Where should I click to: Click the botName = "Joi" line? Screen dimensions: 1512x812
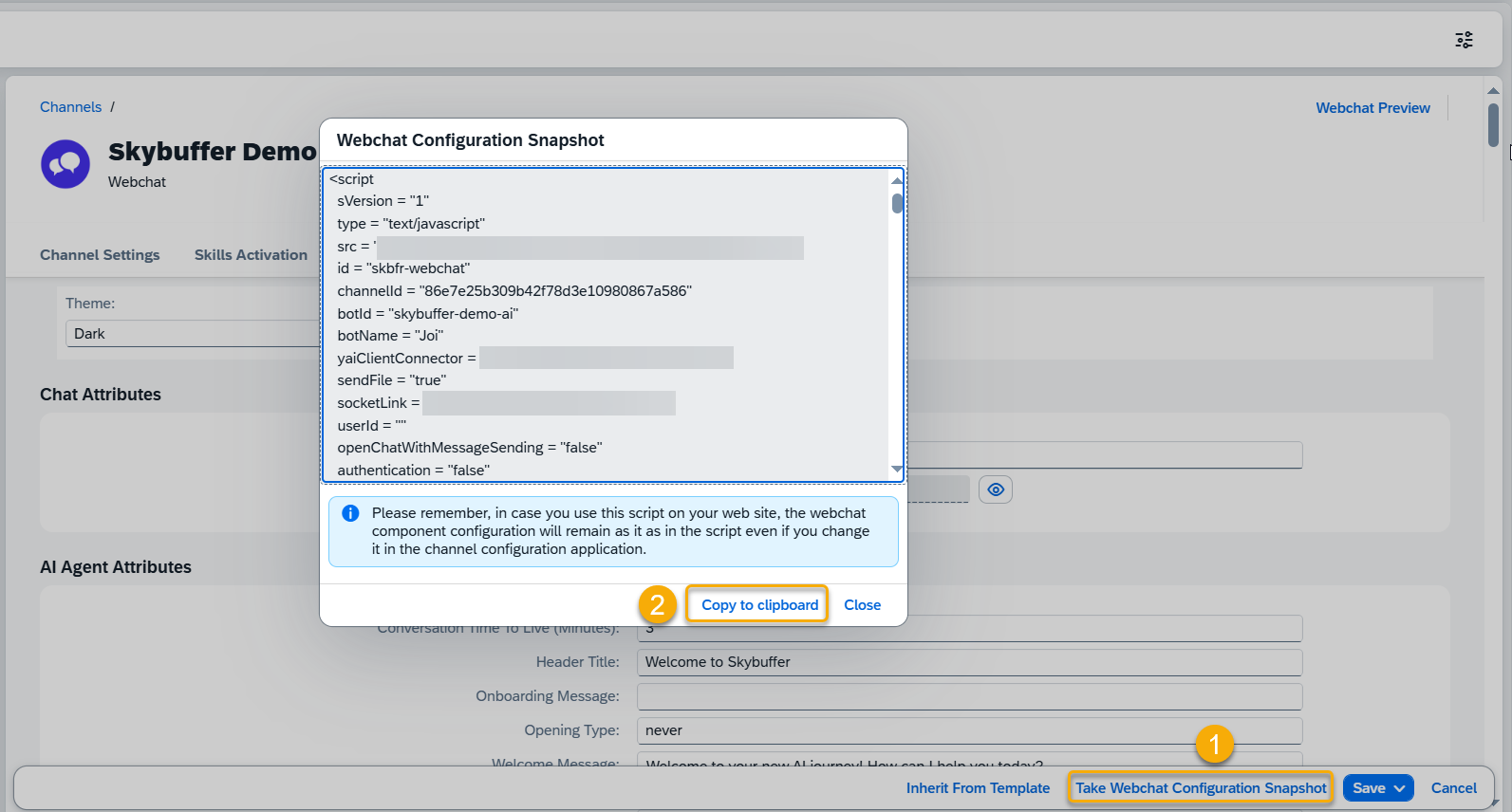coord(390,336)
